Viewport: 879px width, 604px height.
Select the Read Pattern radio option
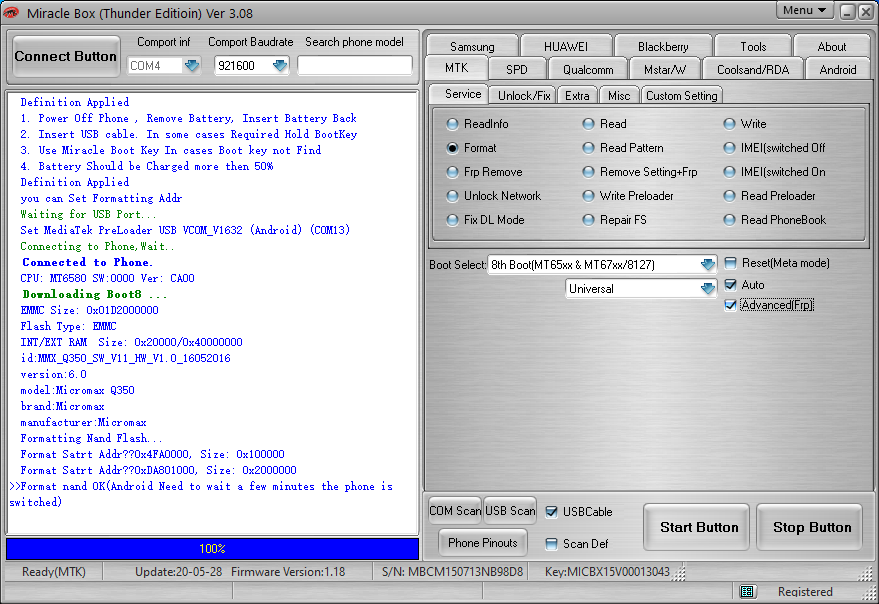click(x=623, y=148)
